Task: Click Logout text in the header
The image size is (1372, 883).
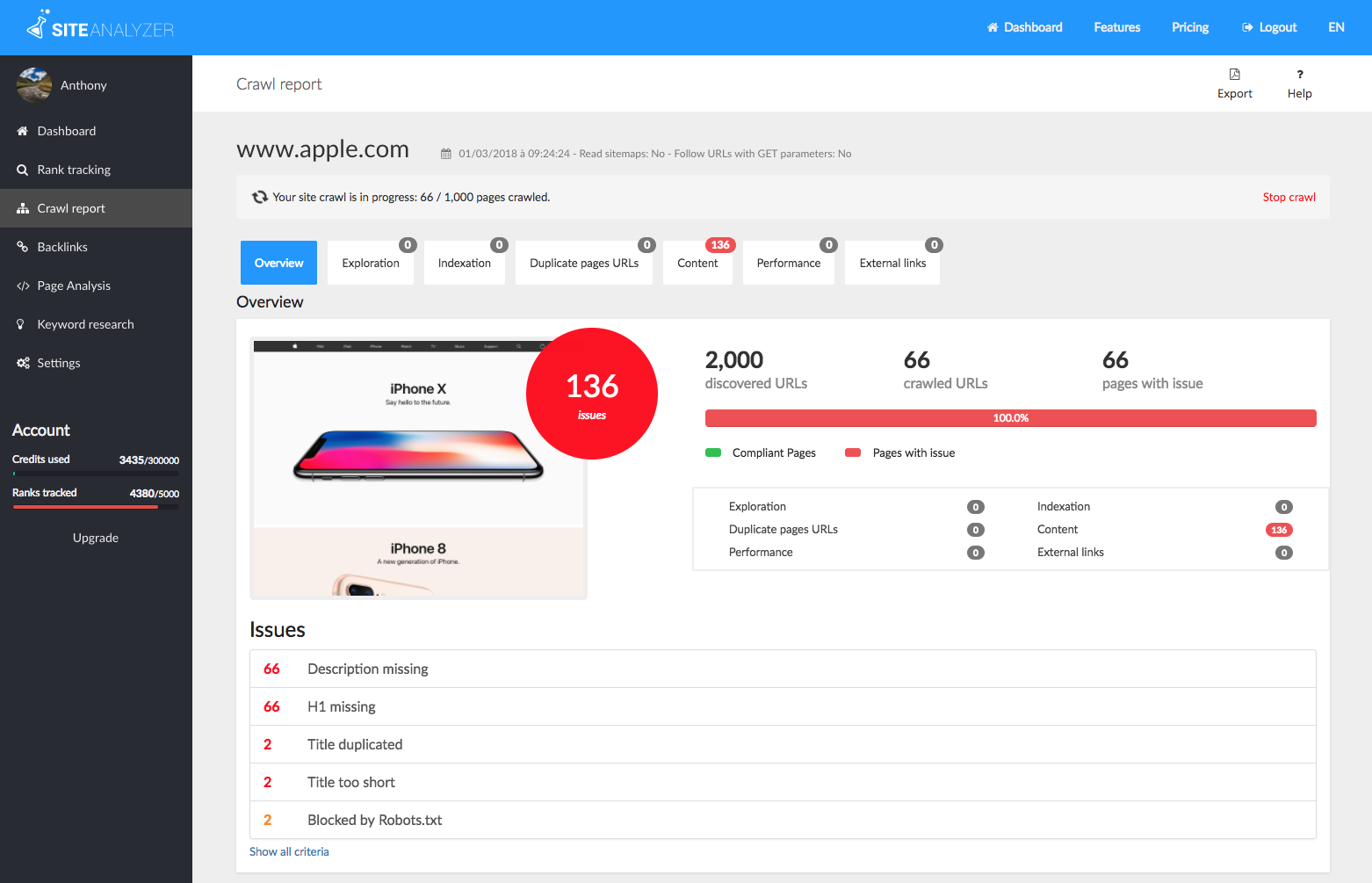Action: click(x=1278, y=27)
